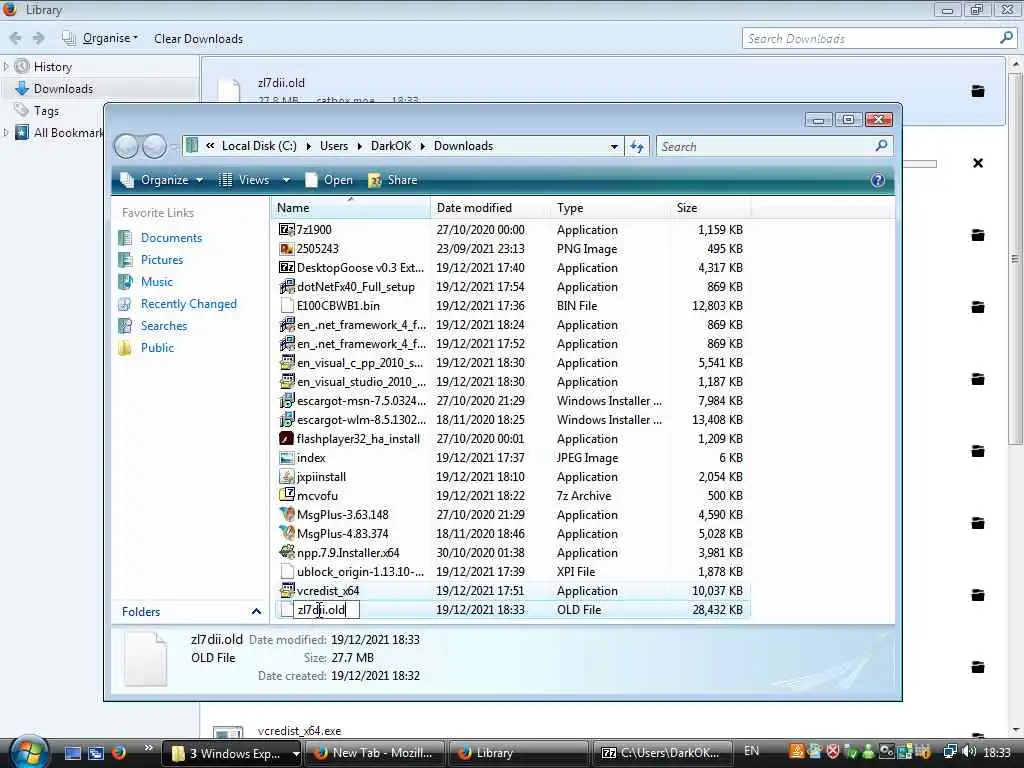Viewport: 1024px width, 768px height.
Task: Click the volume speaker tray icon
Action: [x=969, y=752]
